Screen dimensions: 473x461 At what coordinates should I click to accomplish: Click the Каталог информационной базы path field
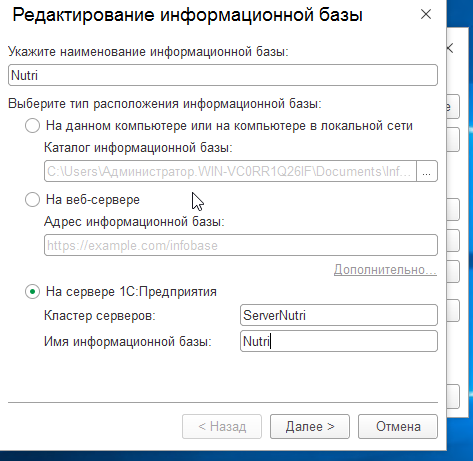[x=230, y=171]
